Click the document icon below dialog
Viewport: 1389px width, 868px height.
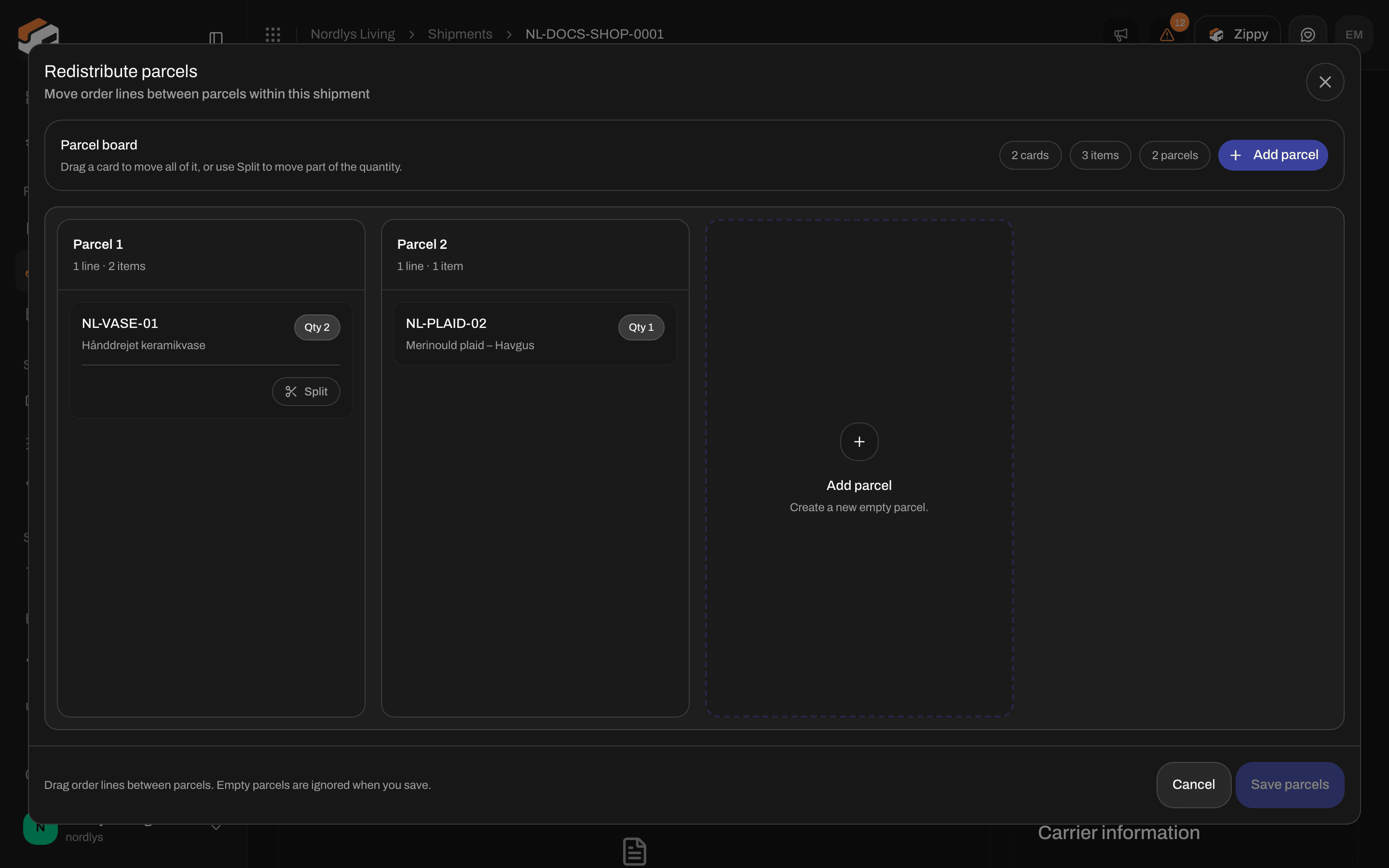pos(634,851)
